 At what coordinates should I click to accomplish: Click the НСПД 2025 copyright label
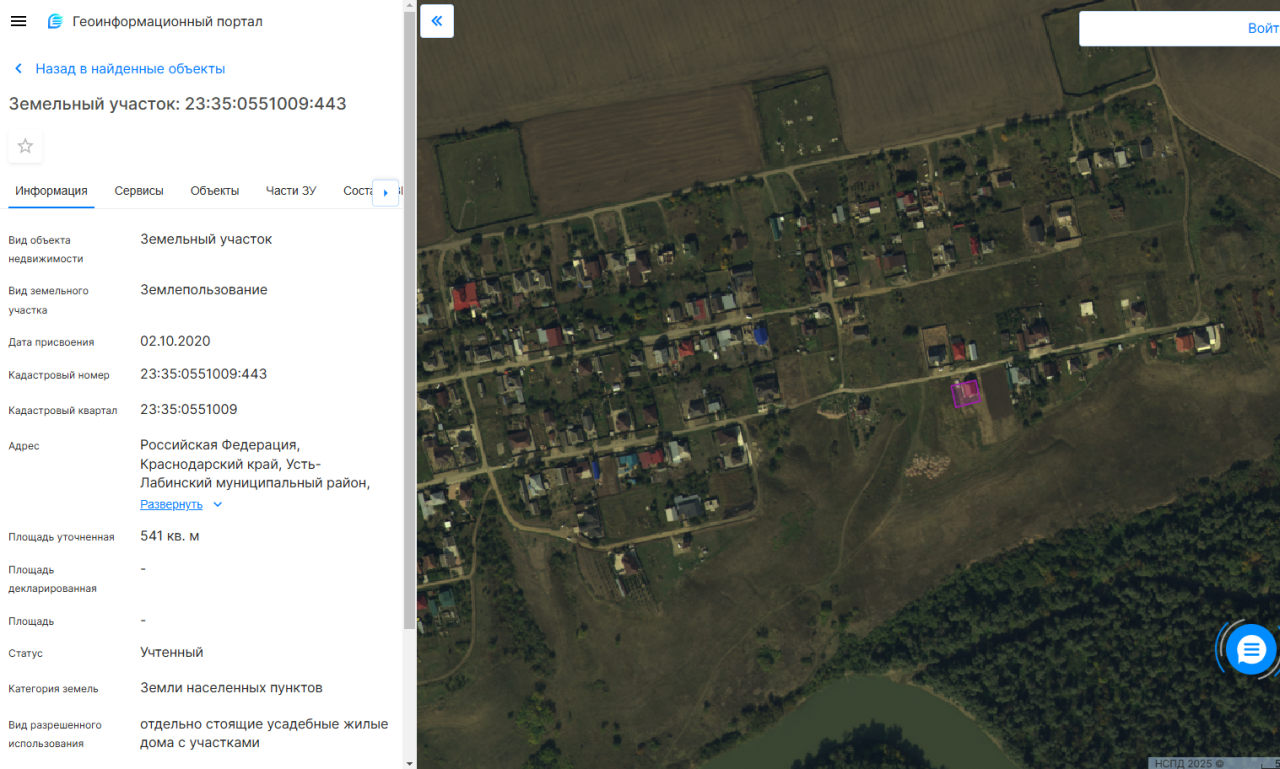click(x=1188, y=763)
